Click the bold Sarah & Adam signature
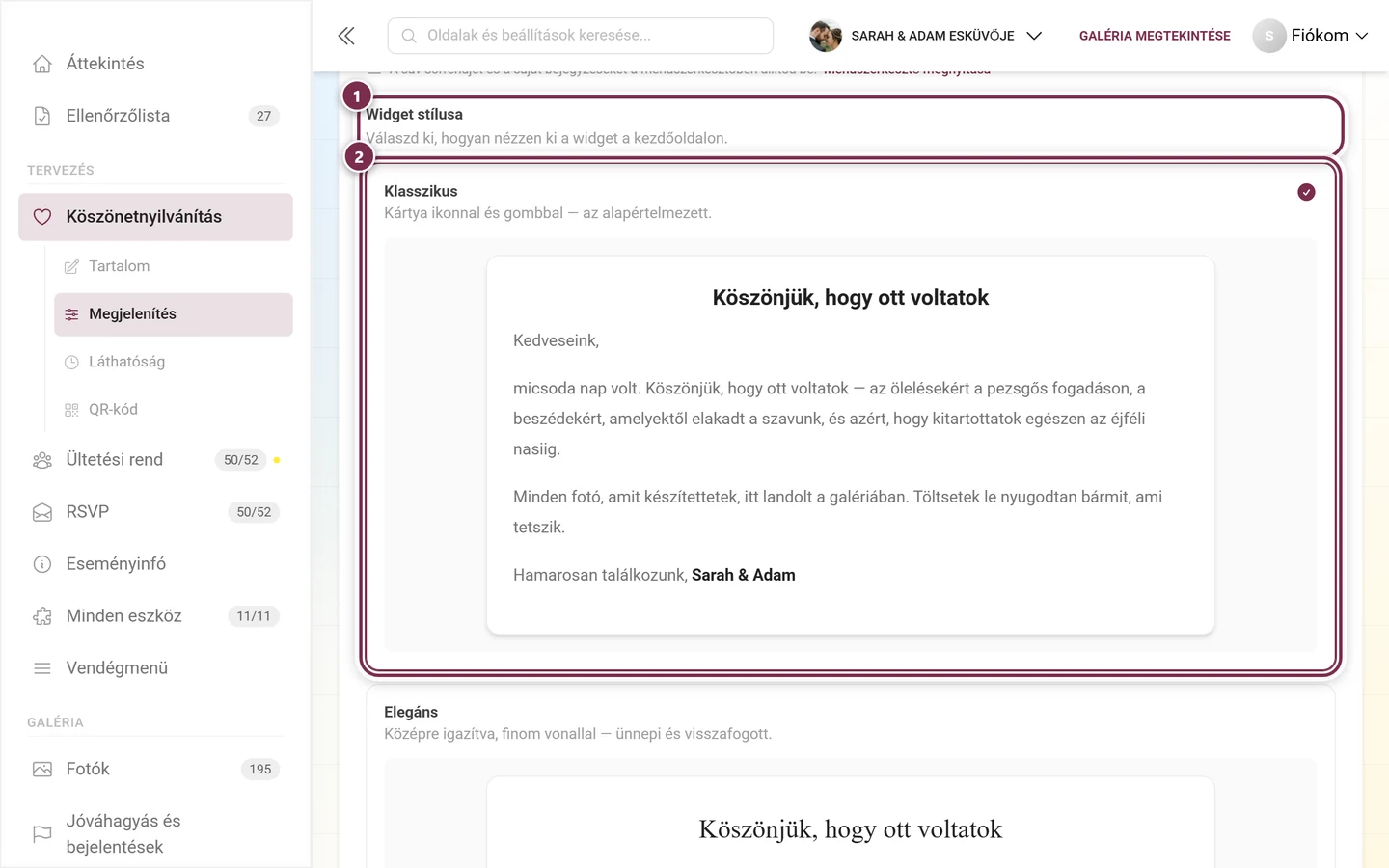1389x868 pixels. click(x=744, y=575)
